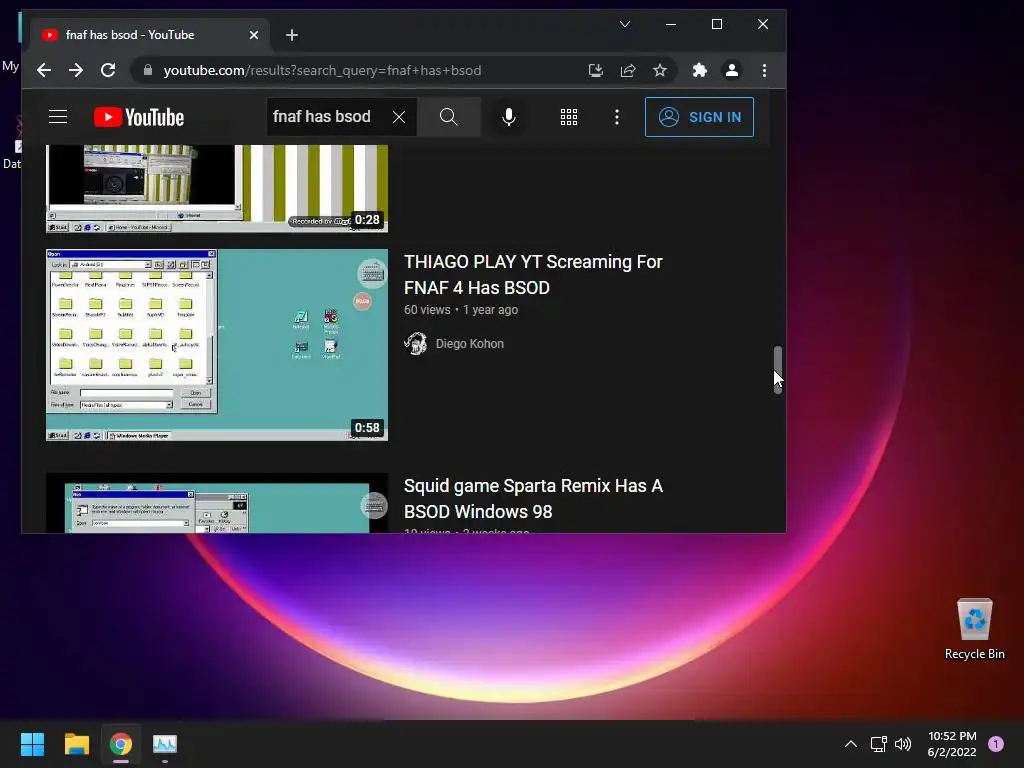The width and height of the screenshot is (1024, 768).
Task: Clear the search query with the X
Action: click(x=398, y=117)
